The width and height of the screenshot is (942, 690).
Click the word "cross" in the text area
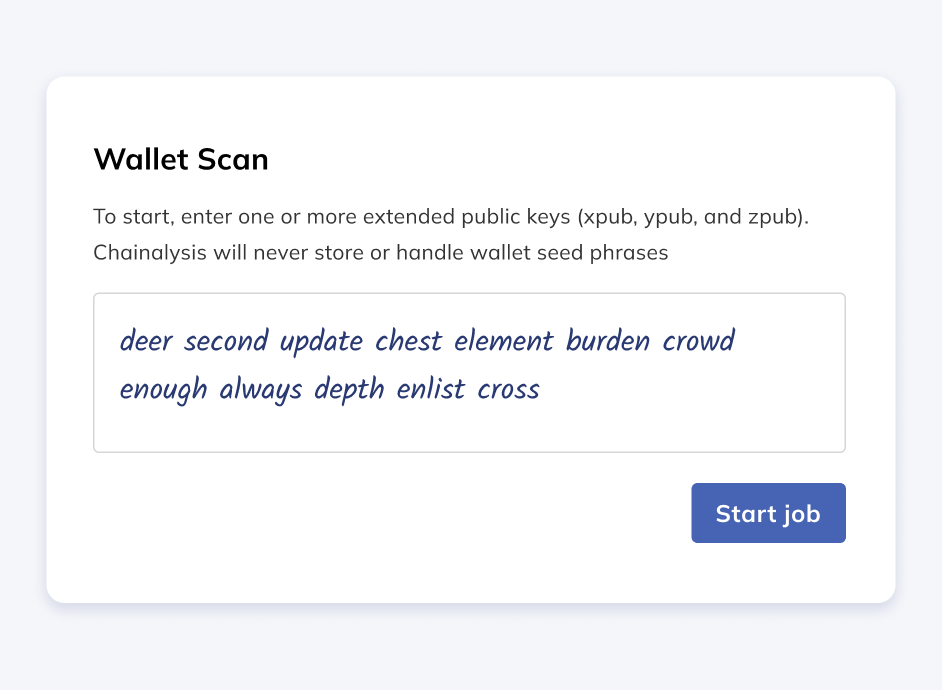[x=508, y=389]
